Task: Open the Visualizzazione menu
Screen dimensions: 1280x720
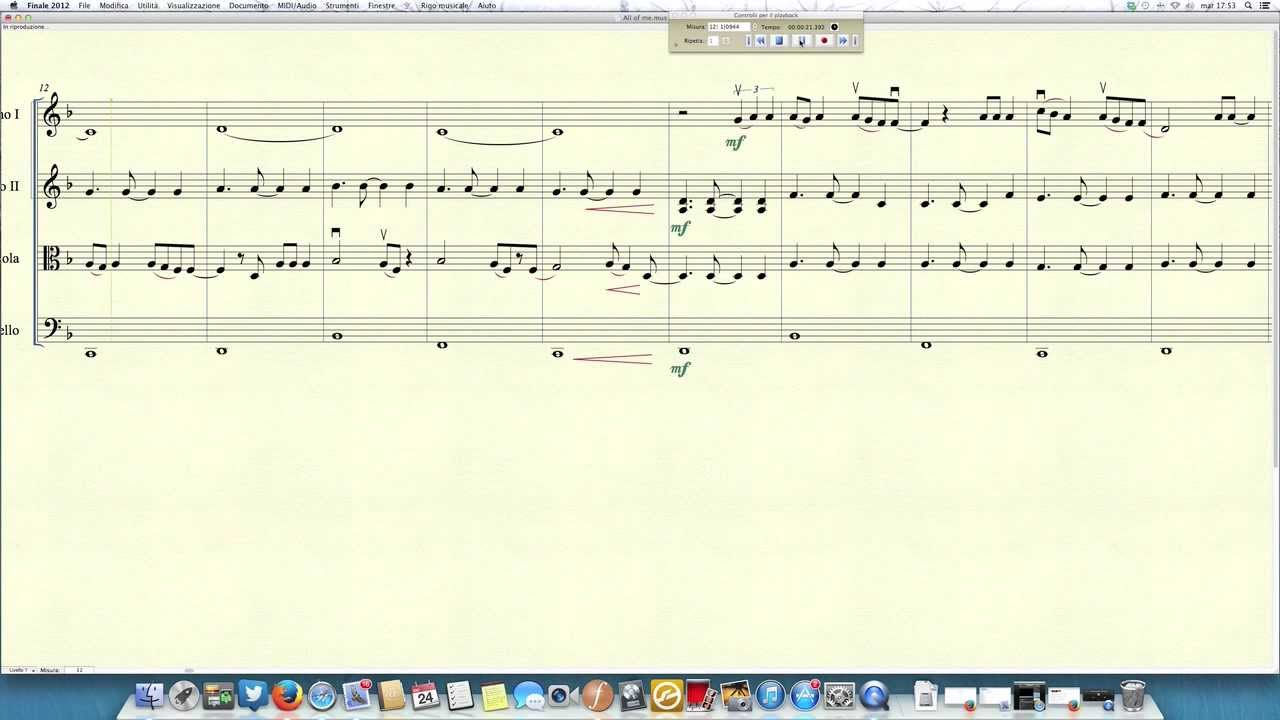Action: 193,5
